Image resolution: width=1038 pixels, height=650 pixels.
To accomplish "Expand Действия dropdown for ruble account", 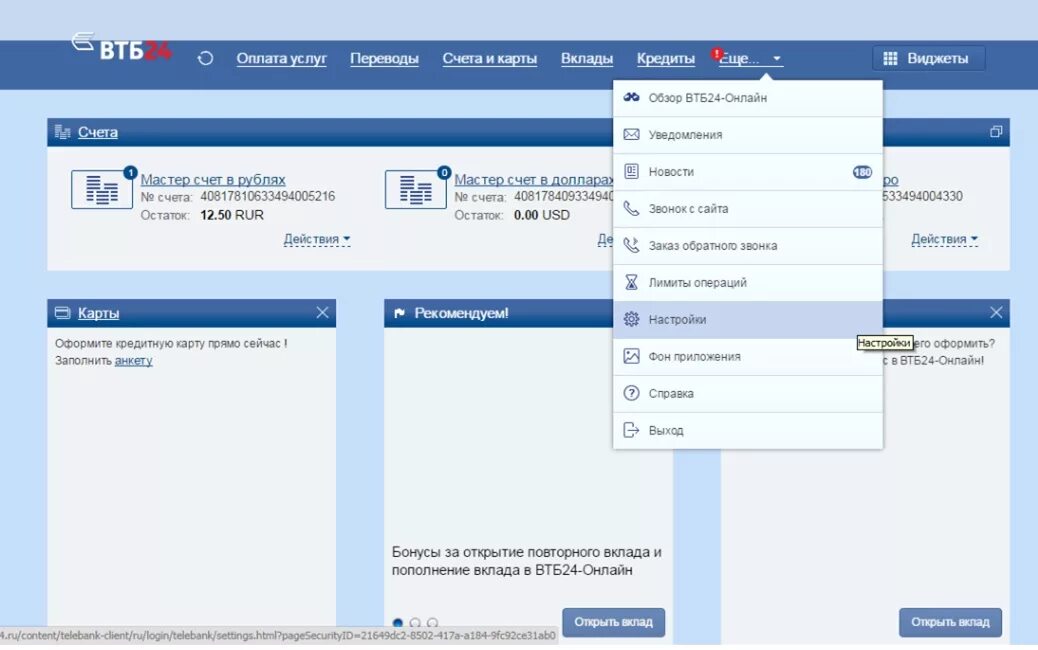I will click(x=317, y=239).
